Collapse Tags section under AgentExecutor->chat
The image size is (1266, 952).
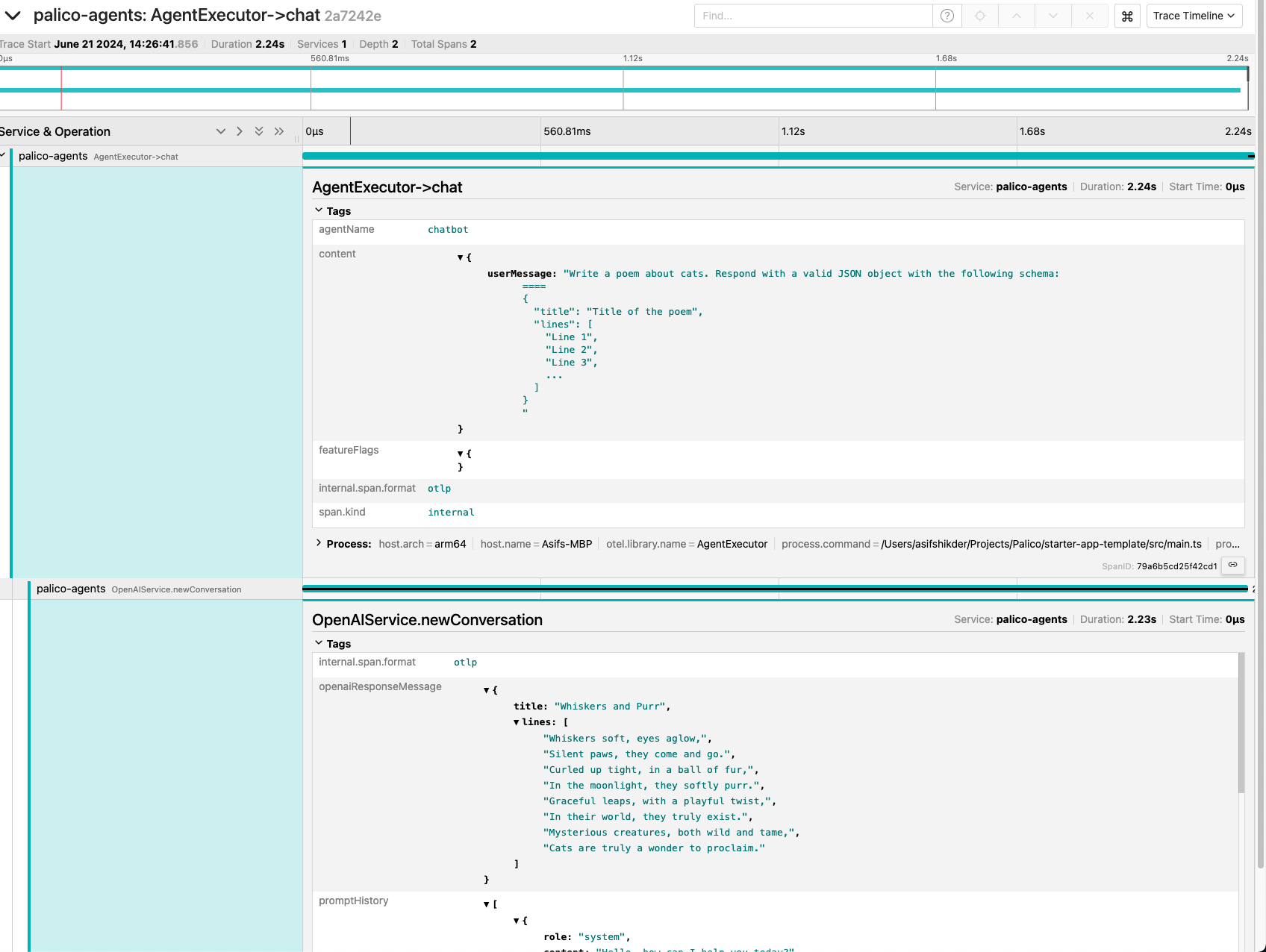(333, 211)
